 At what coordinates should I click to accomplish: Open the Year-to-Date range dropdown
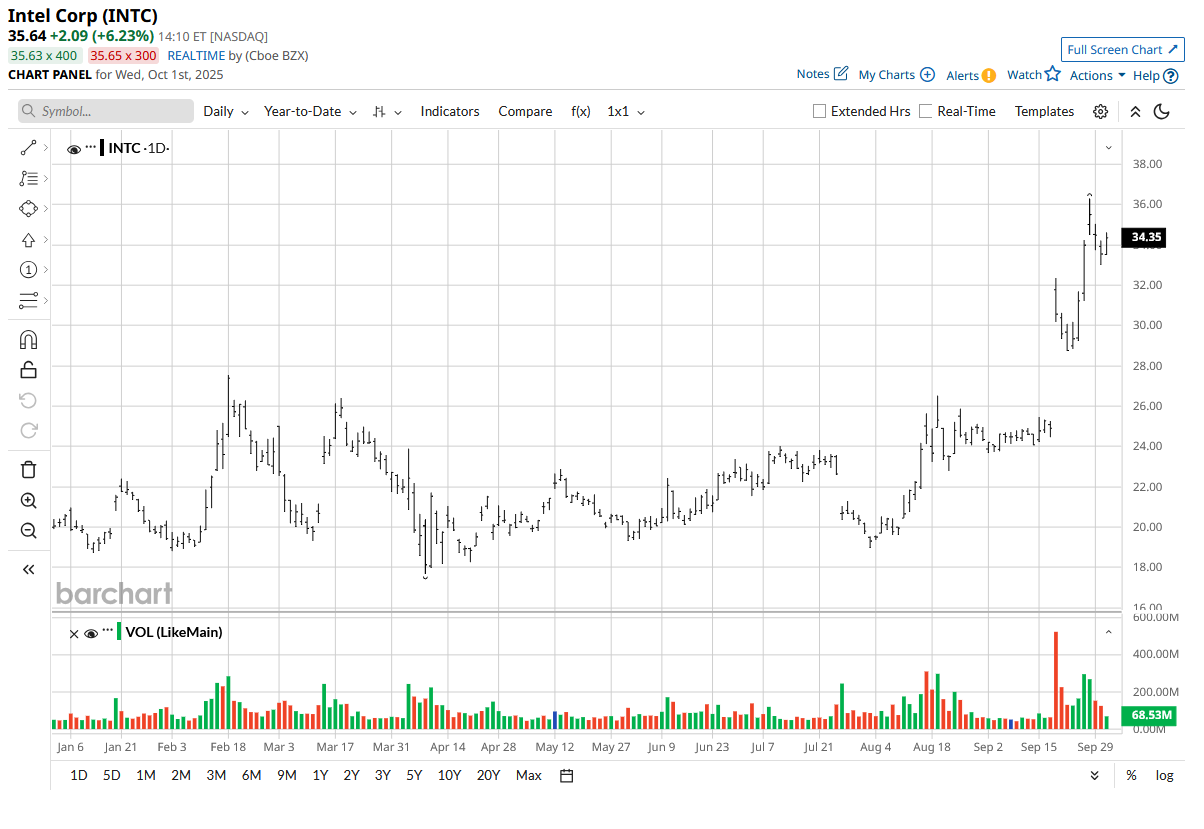pos(310,111)
